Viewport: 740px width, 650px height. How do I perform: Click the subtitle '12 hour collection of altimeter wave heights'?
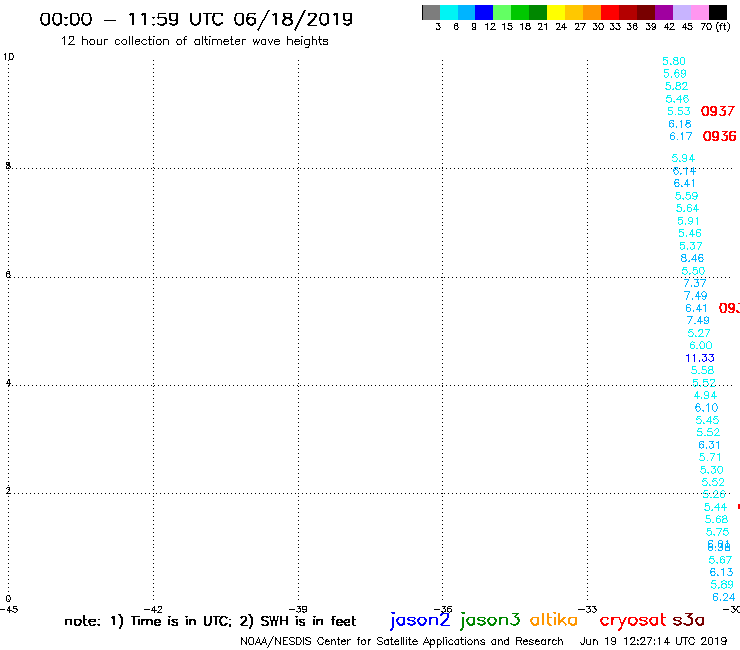(x=194, y=41)
